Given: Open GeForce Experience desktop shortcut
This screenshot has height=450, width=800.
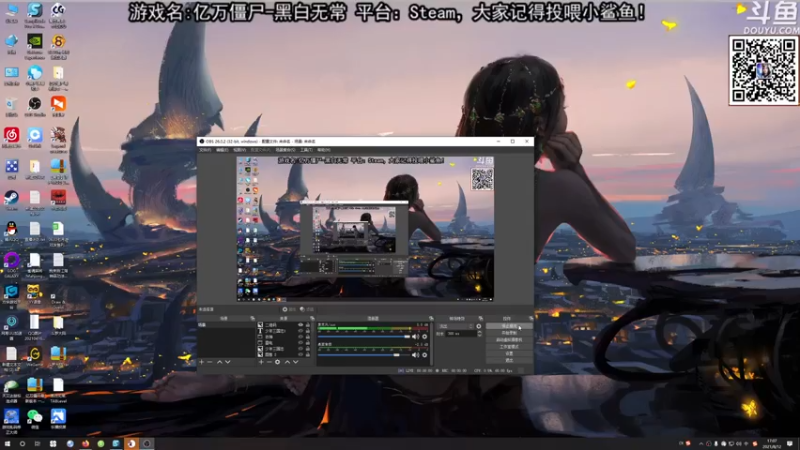Looking at the screenshot, I should coord(35,46).
